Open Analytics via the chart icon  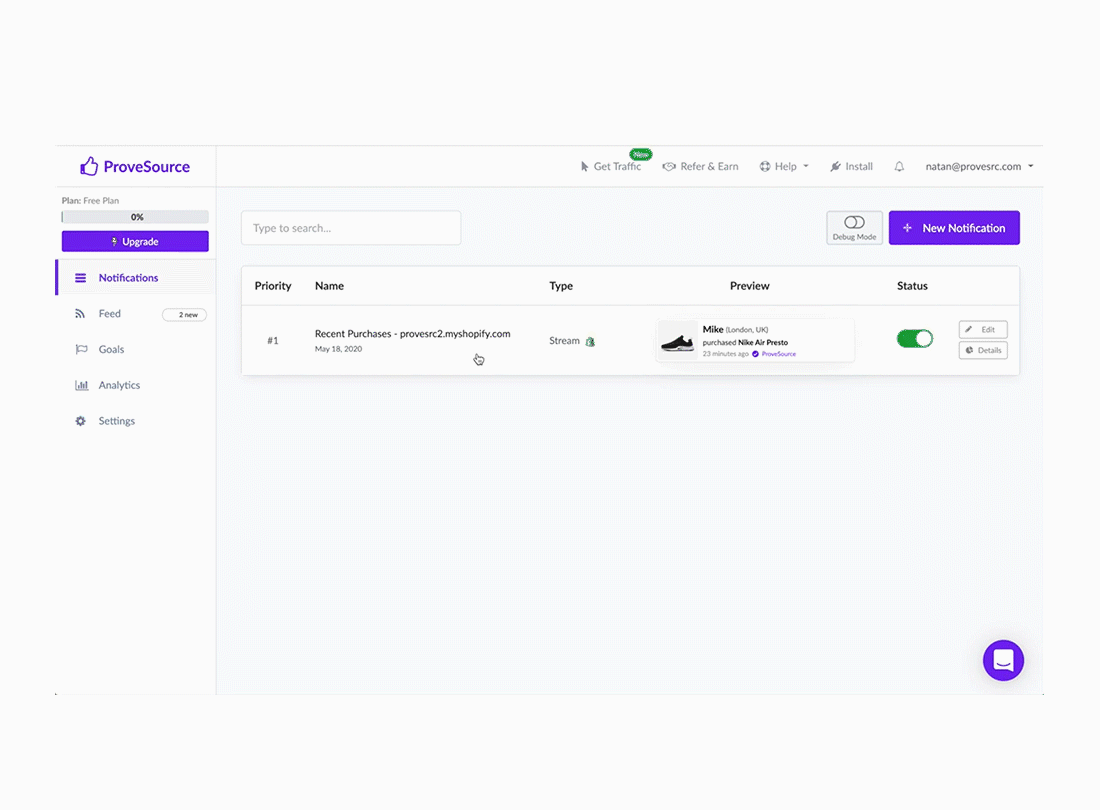(81, 385)
